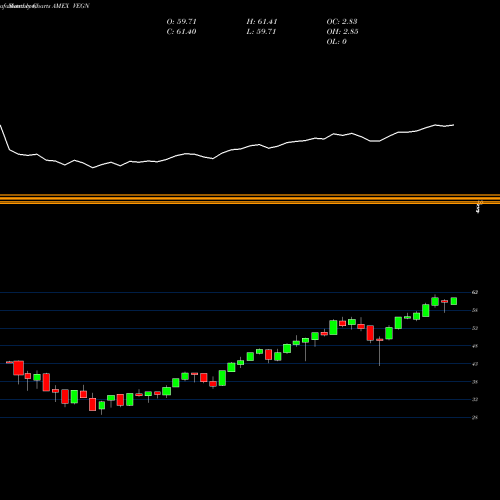This screenshot has height=500, width=500.
Task: Select the candlestick with the longest lower wick
Action: click(x=379, y=352)
